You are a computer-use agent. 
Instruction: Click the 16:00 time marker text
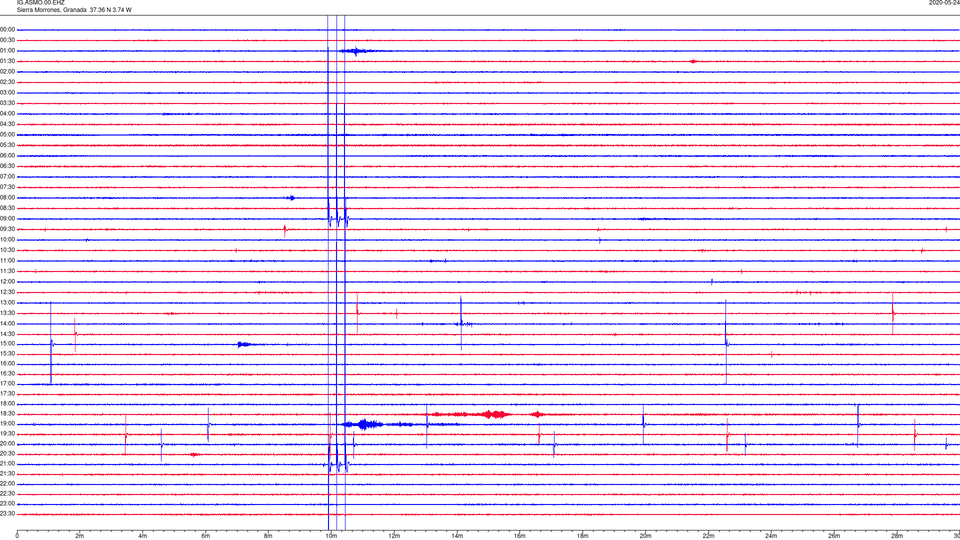pos(7,364)
